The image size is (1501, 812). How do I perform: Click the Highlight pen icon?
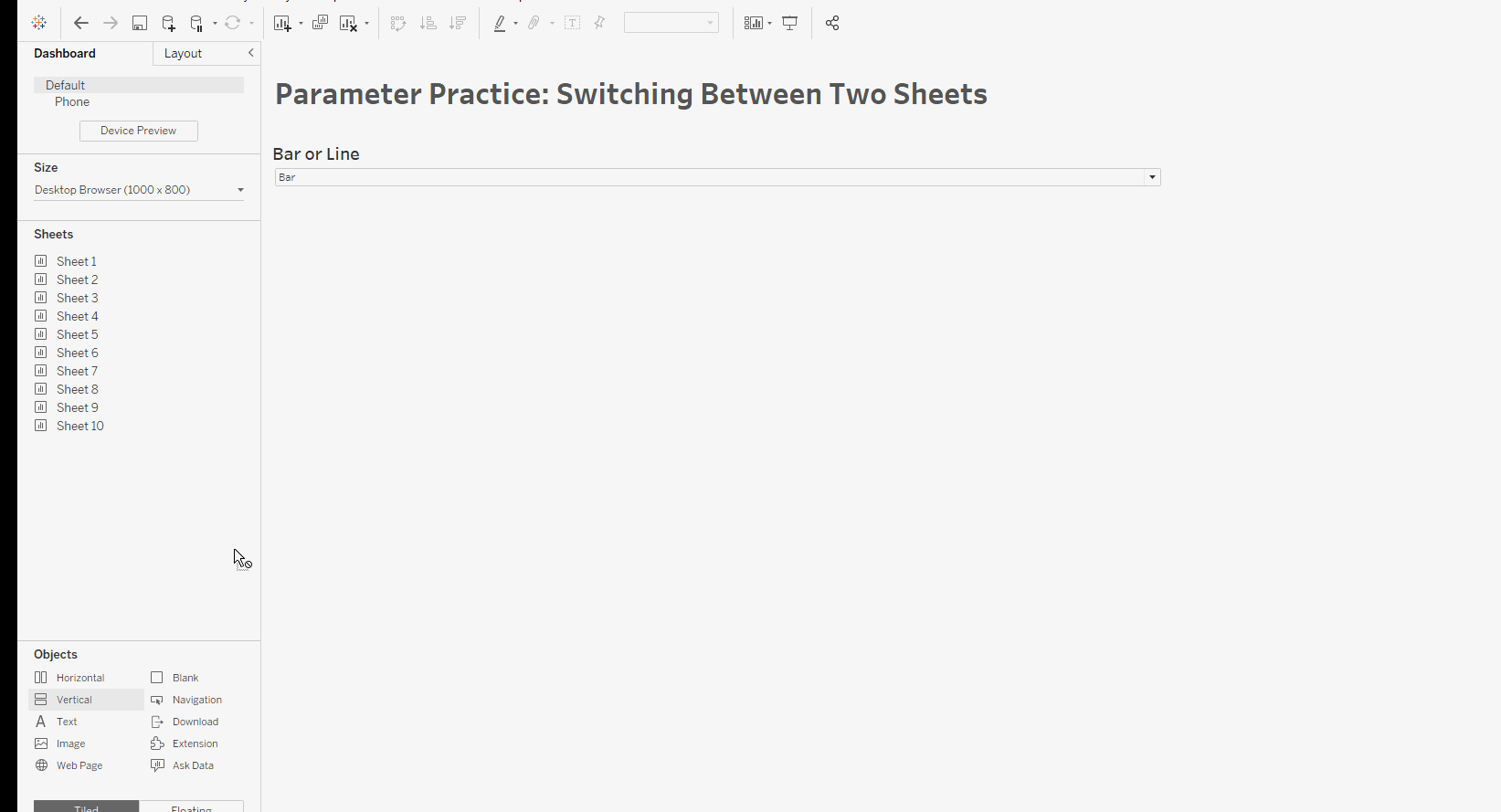(500, 23)
